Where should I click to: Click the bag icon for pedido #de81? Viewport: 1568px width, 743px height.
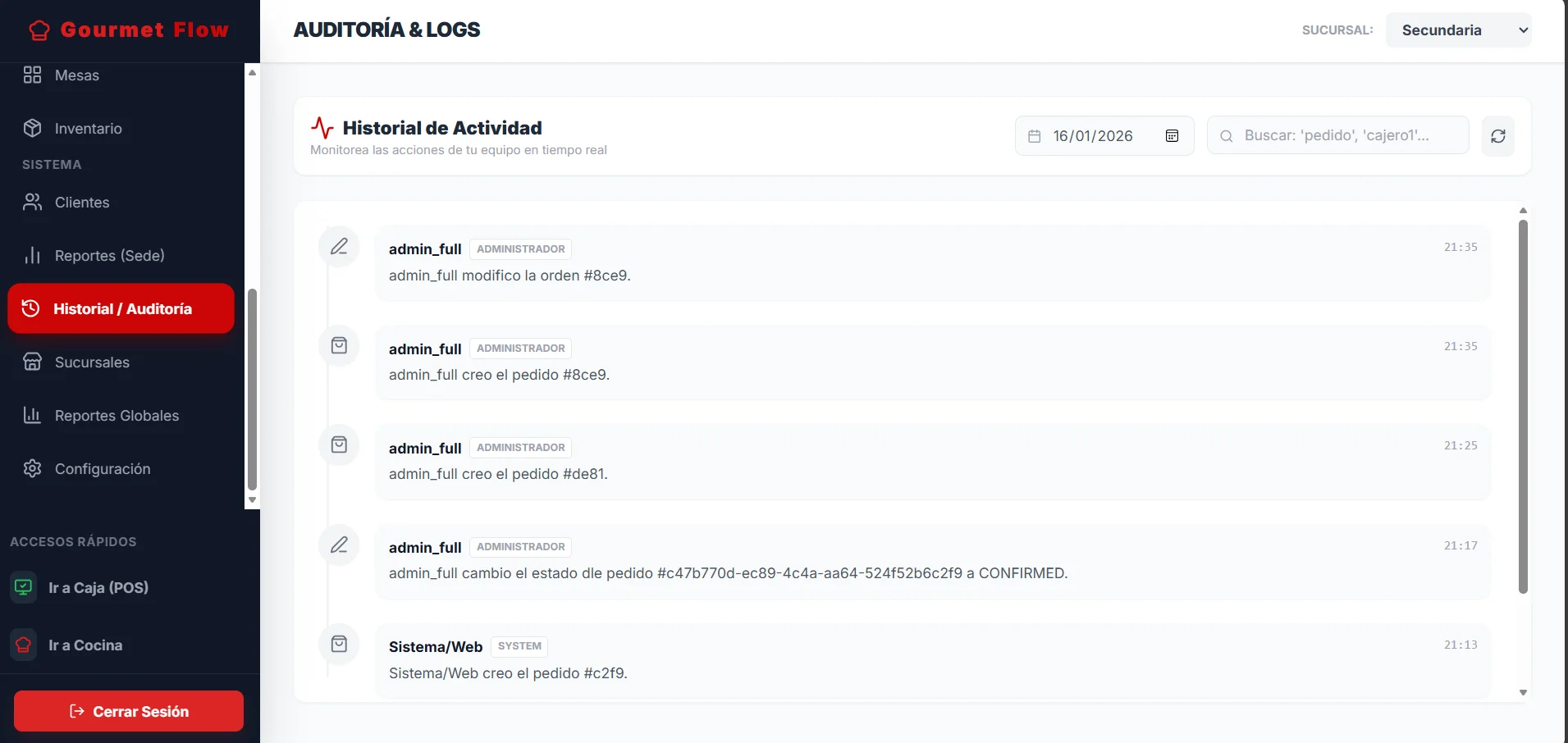point(339,444)
